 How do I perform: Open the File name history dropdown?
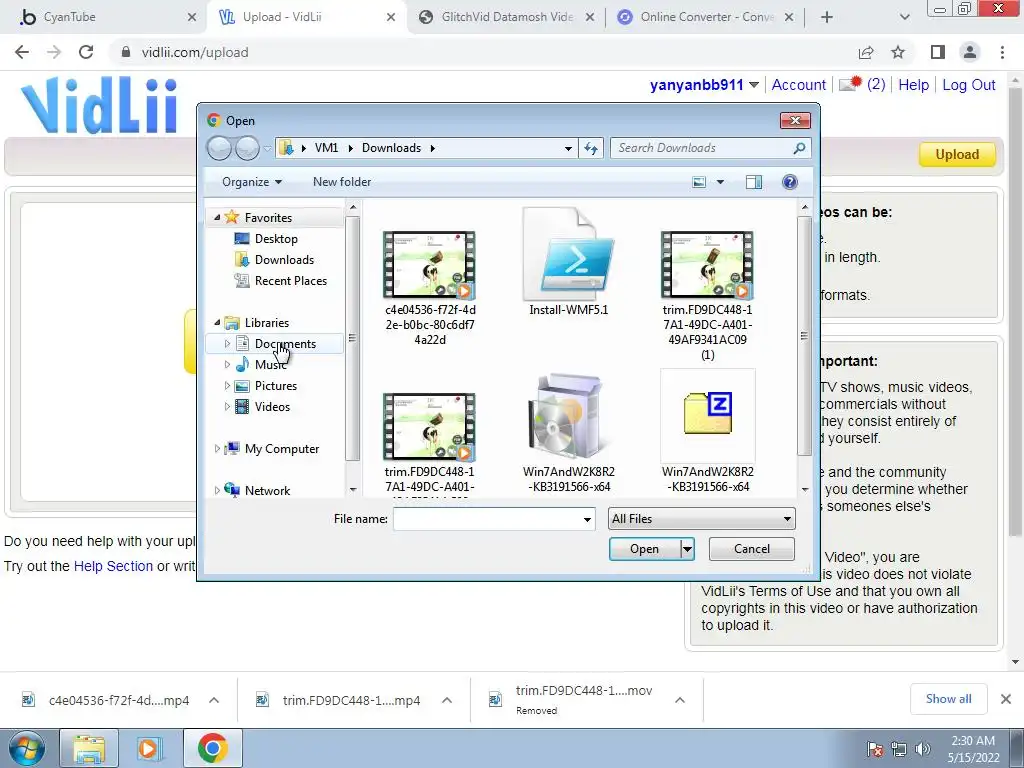587,519
